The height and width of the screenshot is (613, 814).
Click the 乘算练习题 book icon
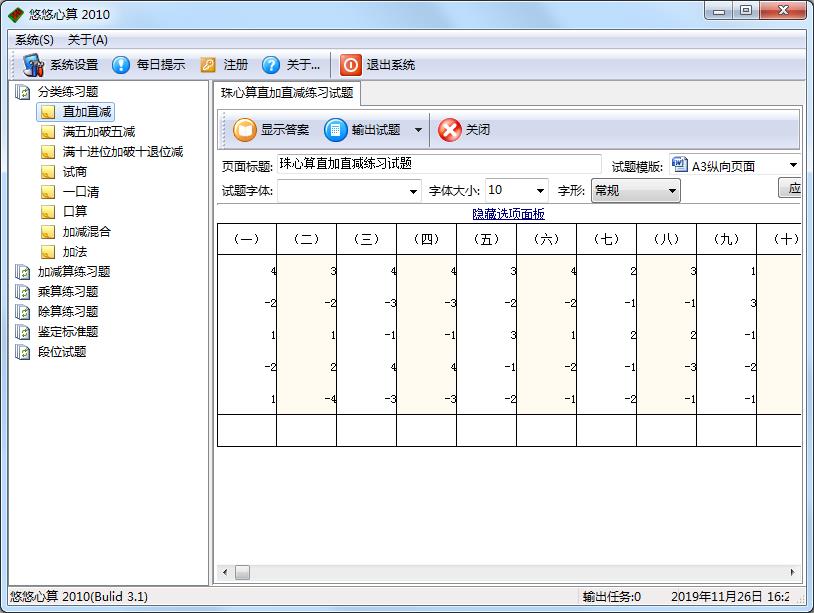23,292
